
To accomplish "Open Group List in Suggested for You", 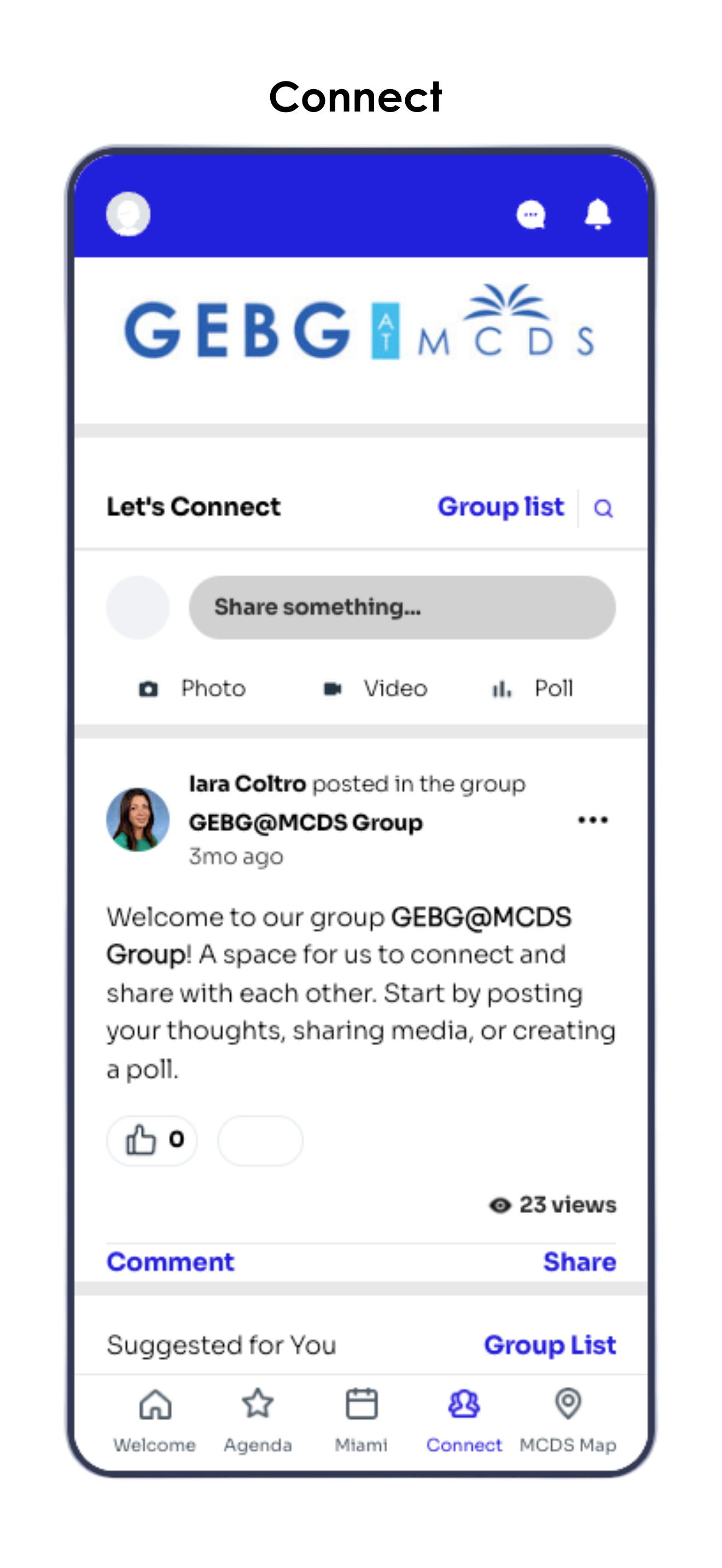I will [550, 1344].
